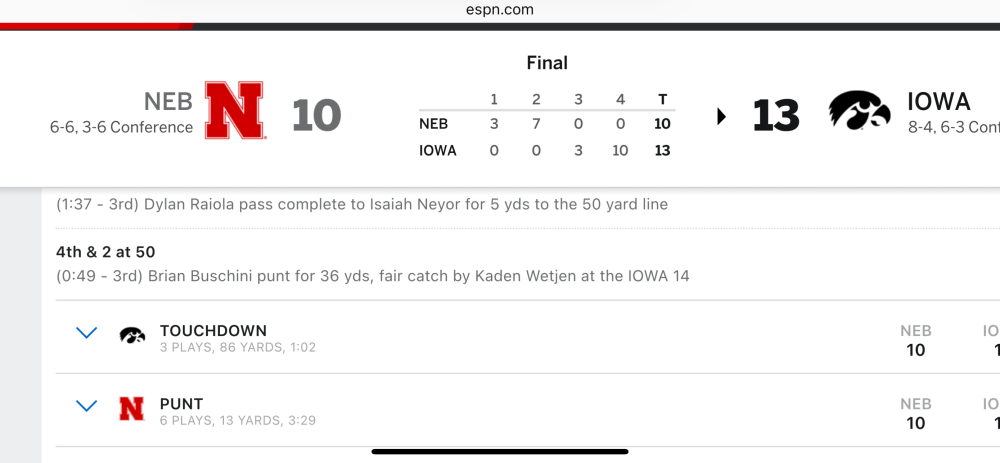Expand the Iowa TOUCHDOWN drive chevron

click(86, 332)
